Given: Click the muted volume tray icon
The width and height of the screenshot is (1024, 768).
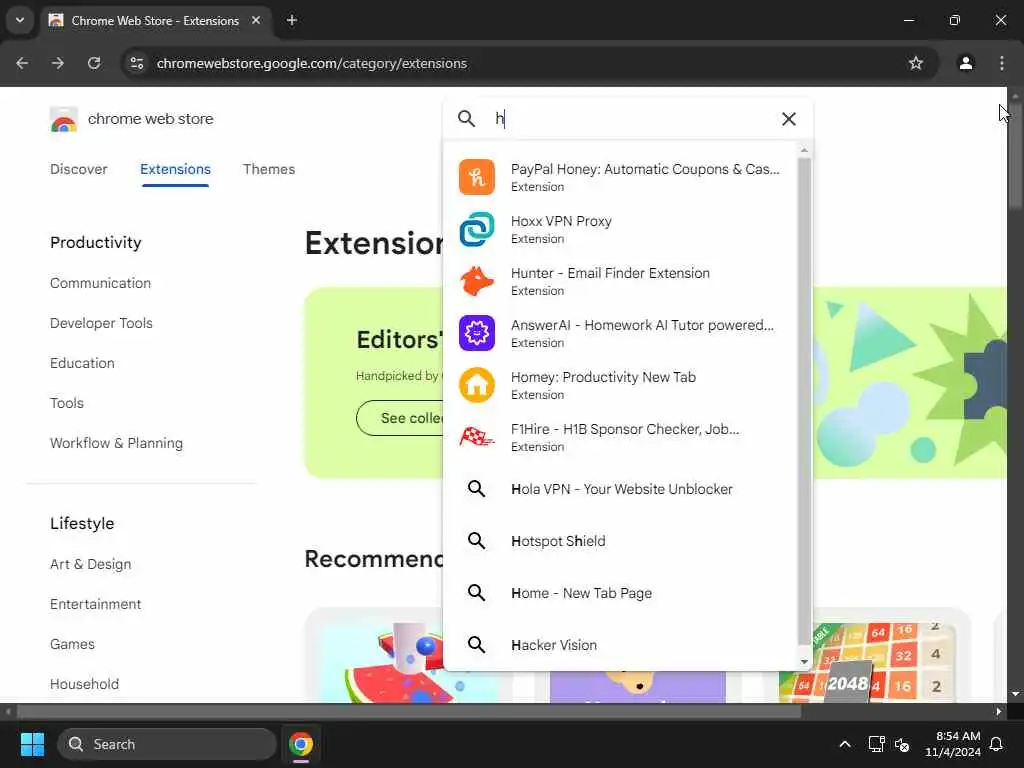Looking at the screenshot, I should (x=902, y=744).
